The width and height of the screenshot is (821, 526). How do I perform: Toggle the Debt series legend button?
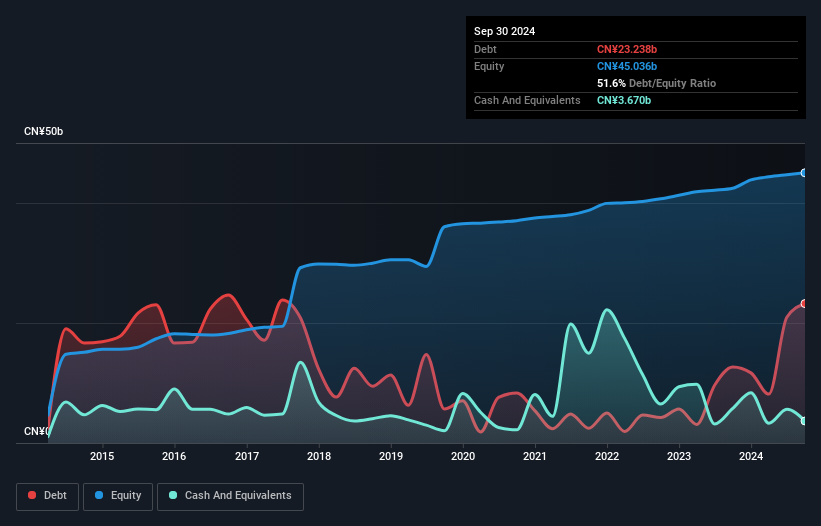tap(47, 496)
